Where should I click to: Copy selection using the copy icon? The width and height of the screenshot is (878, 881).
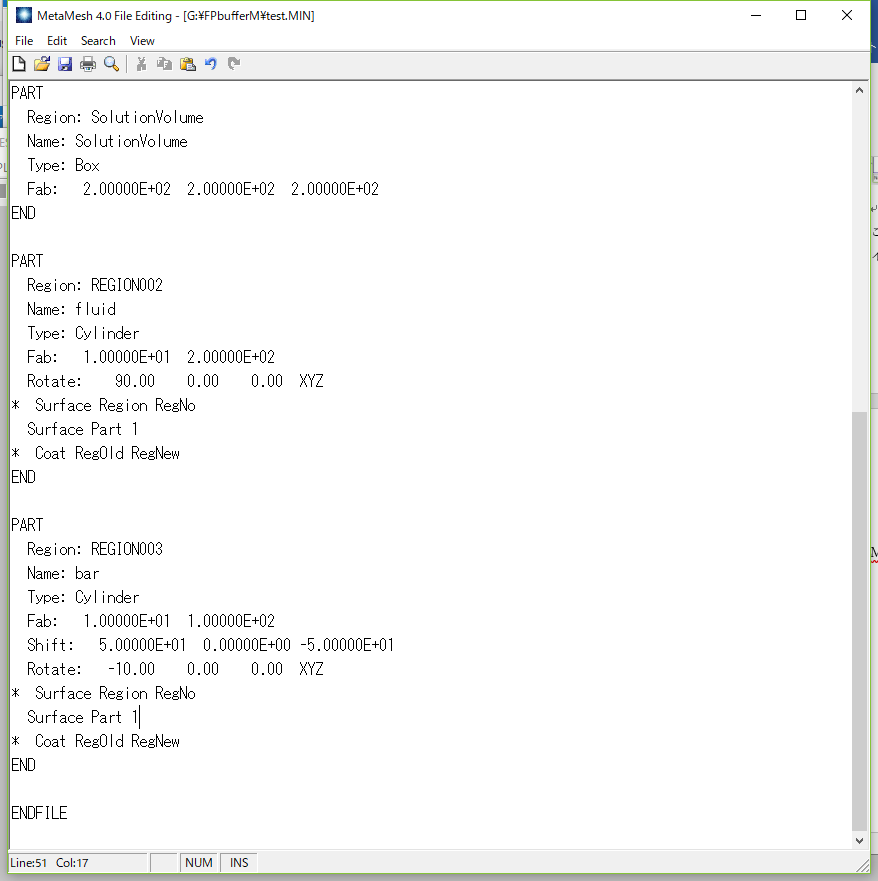click(164, 64)
